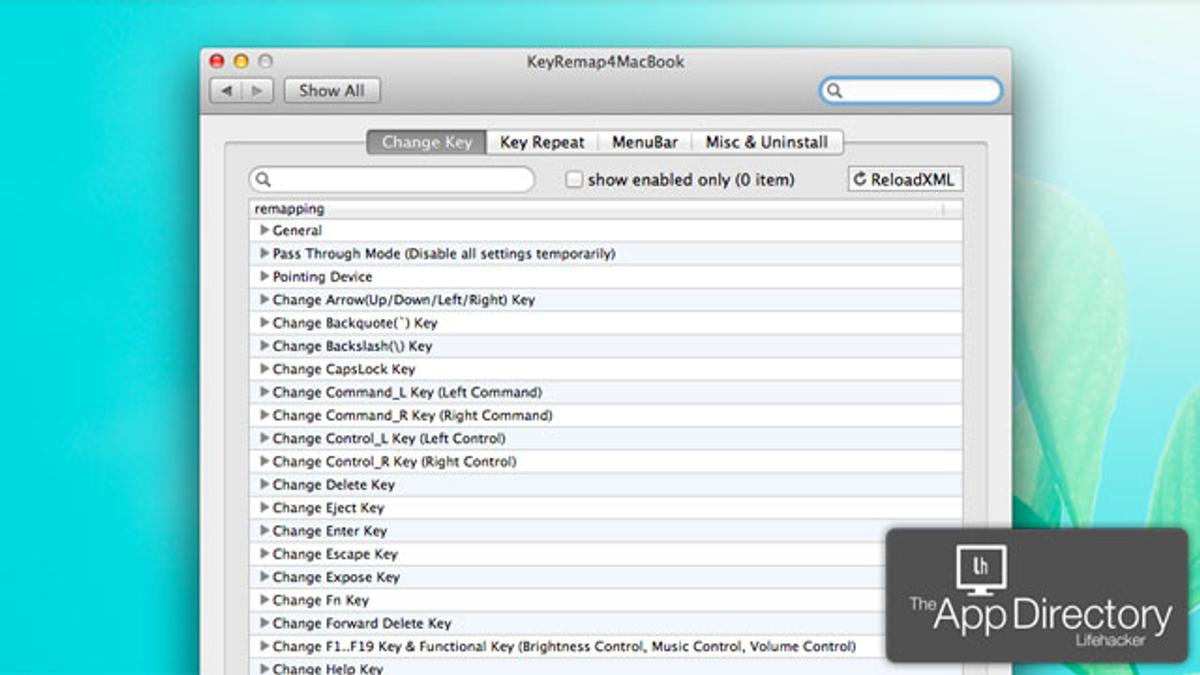Minimize the KeyRemap4MacBook window
Viewport: 1200px width, 675px height.
[240, 62]
